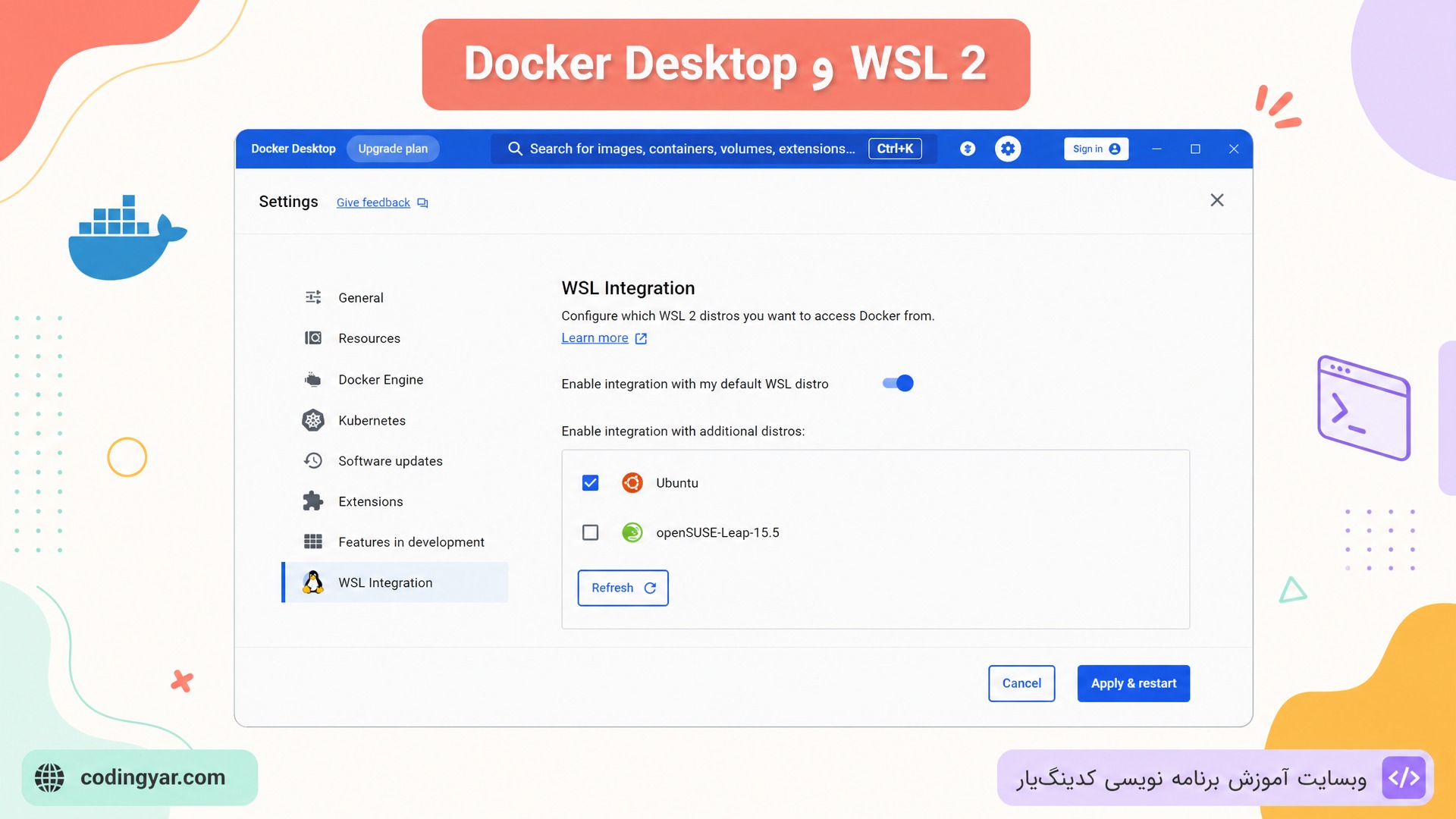Open the Kubernetes settings section
This screenshot has height=819, width=1456.
click(394, 420)
